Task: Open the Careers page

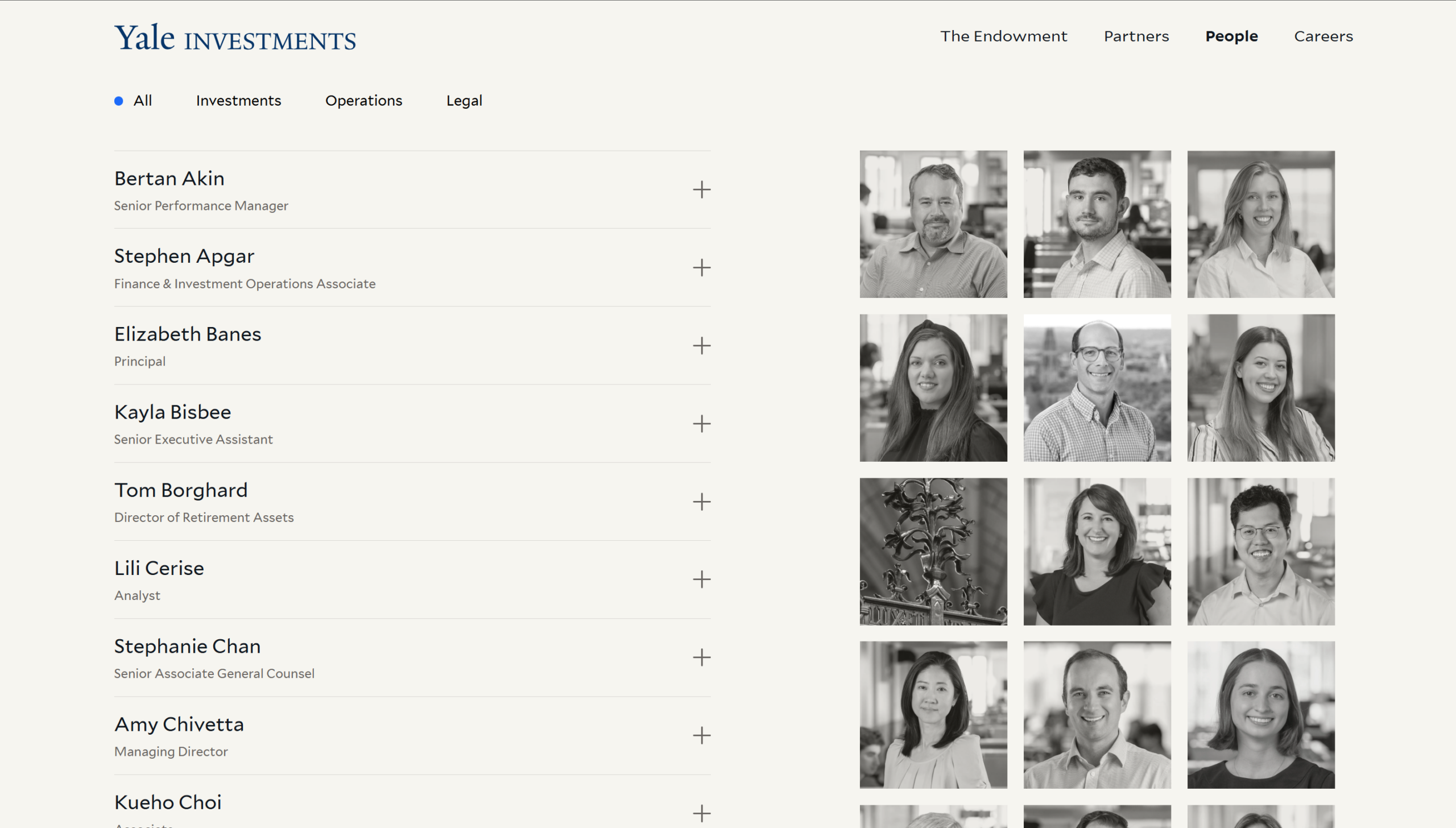Action: pyautogui.click(x=1323, y=36)
